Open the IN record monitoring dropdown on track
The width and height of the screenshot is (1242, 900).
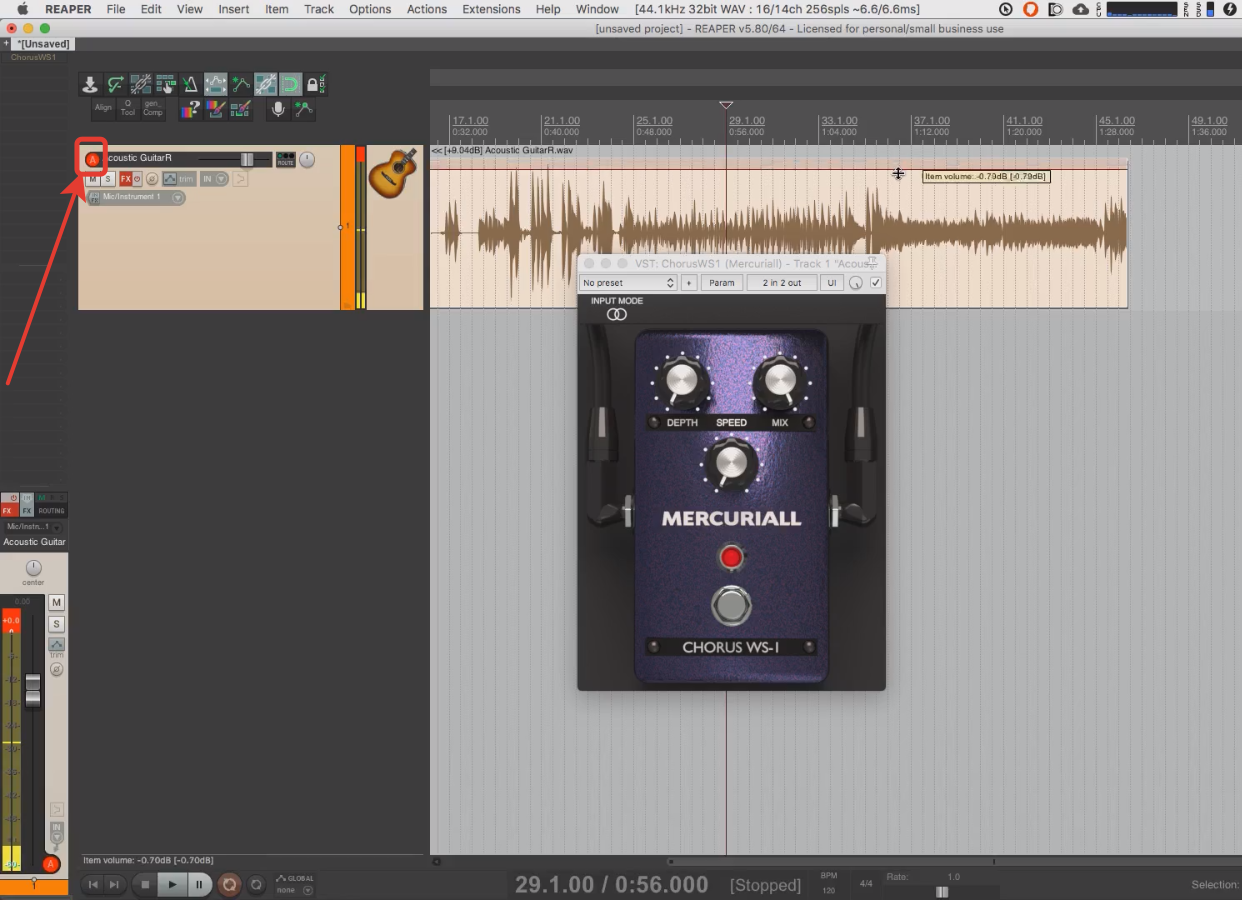point(214,179)
